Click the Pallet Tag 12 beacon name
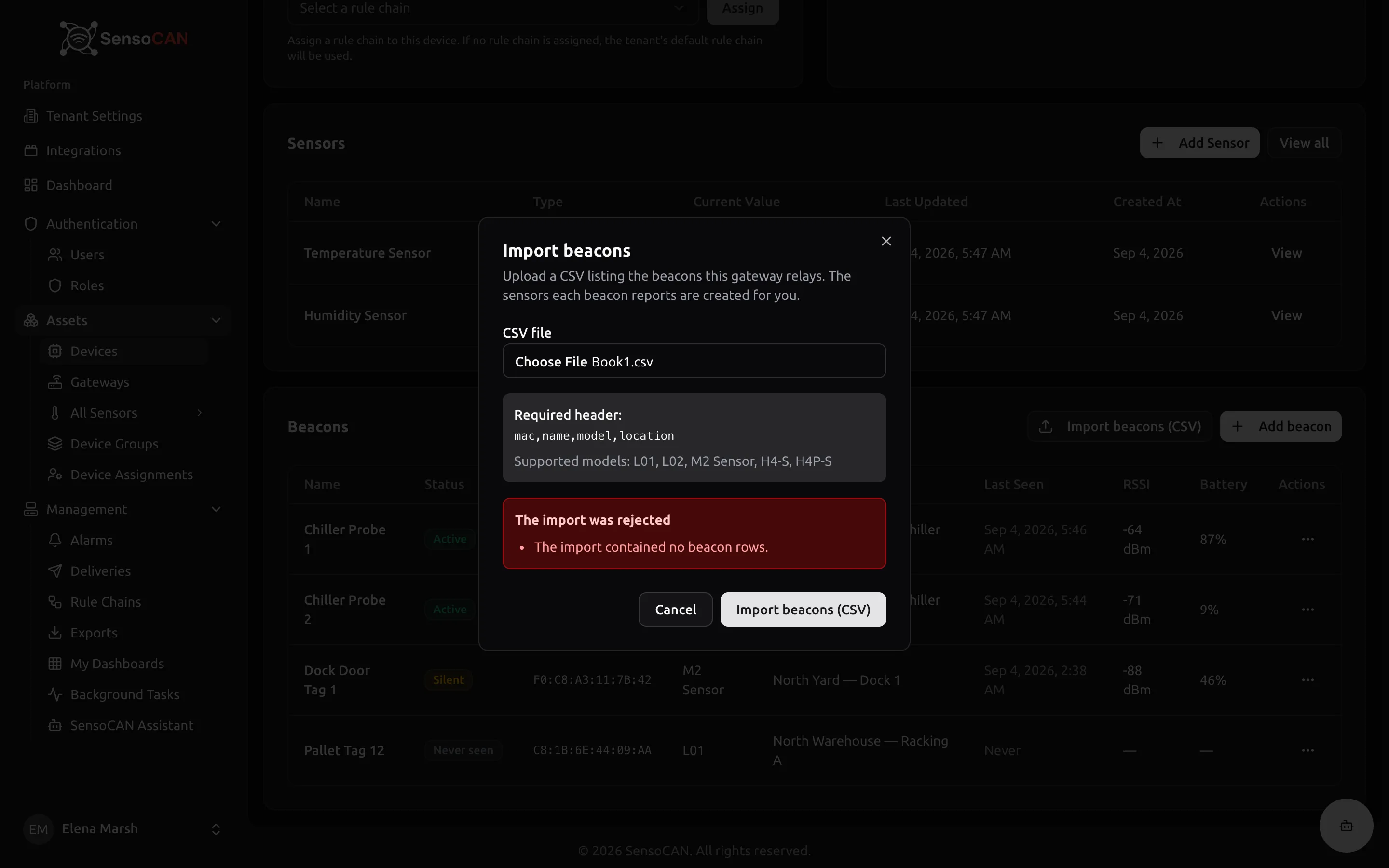Image resolution: width=1389 pixels, height=868 pixels. tap(344, 750)
